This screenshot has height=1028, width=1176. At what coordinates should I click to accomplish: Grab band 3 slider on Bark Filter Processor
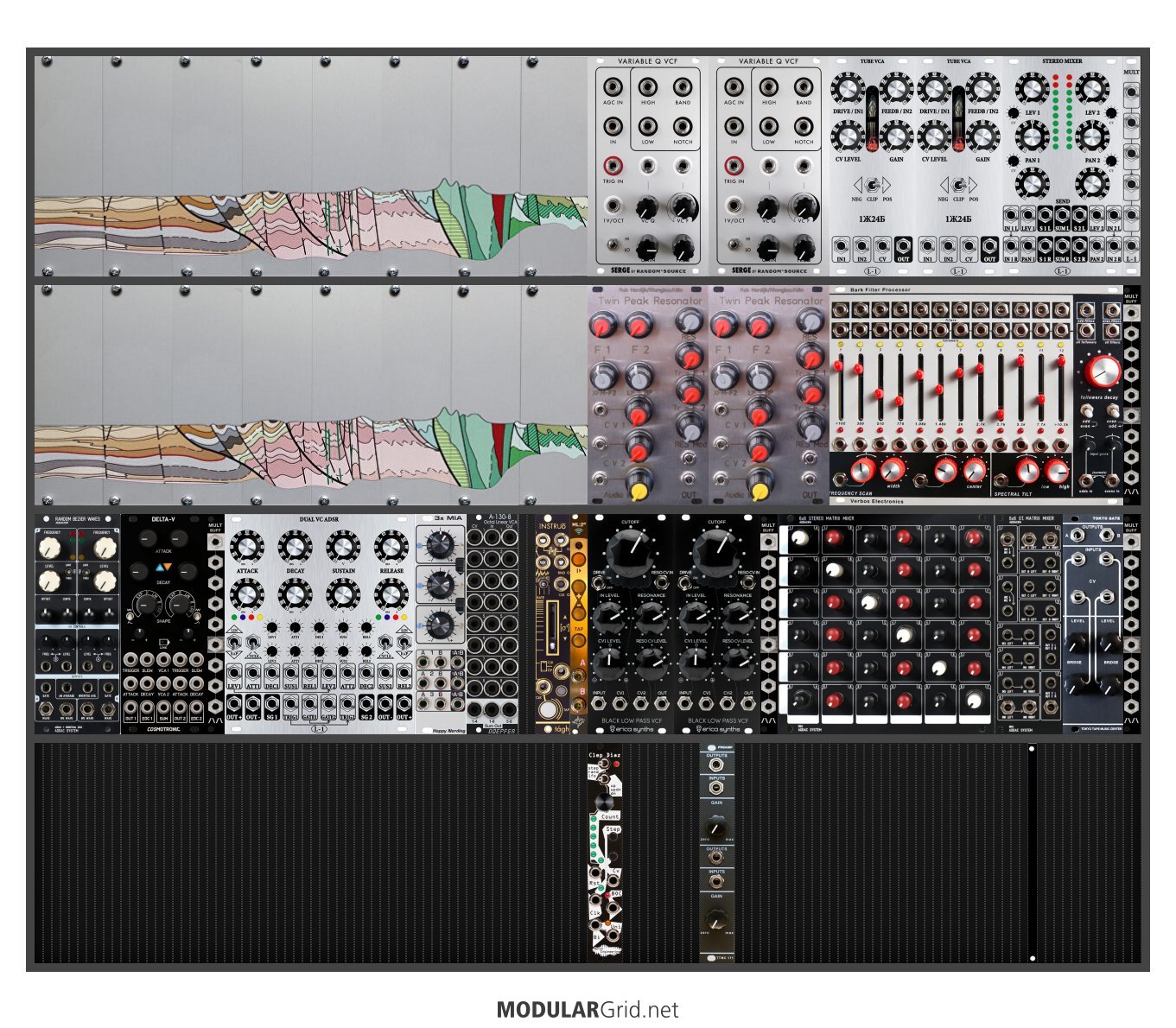click(880, 394)
